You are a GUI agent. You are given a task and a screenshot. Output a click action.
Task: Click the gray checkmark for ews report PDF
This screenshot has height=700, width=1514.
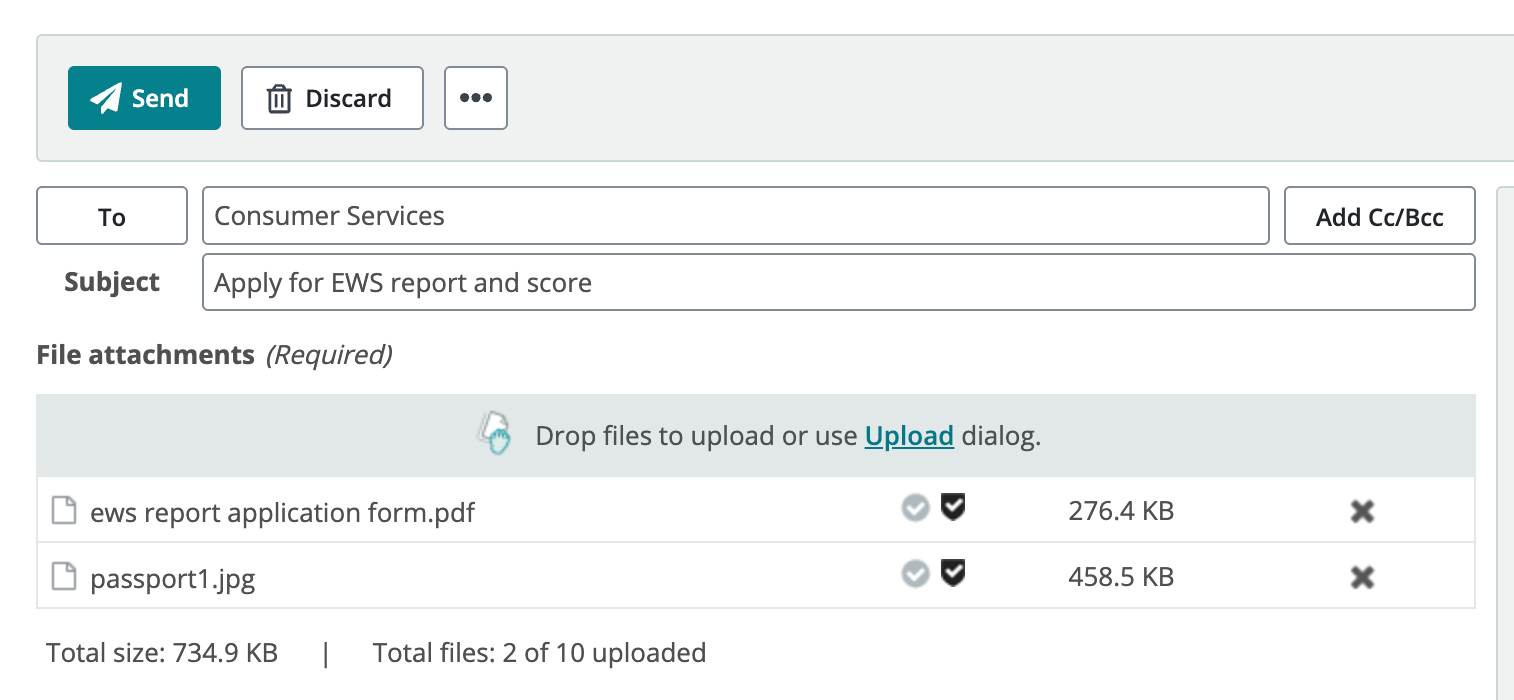click(915, 509)
